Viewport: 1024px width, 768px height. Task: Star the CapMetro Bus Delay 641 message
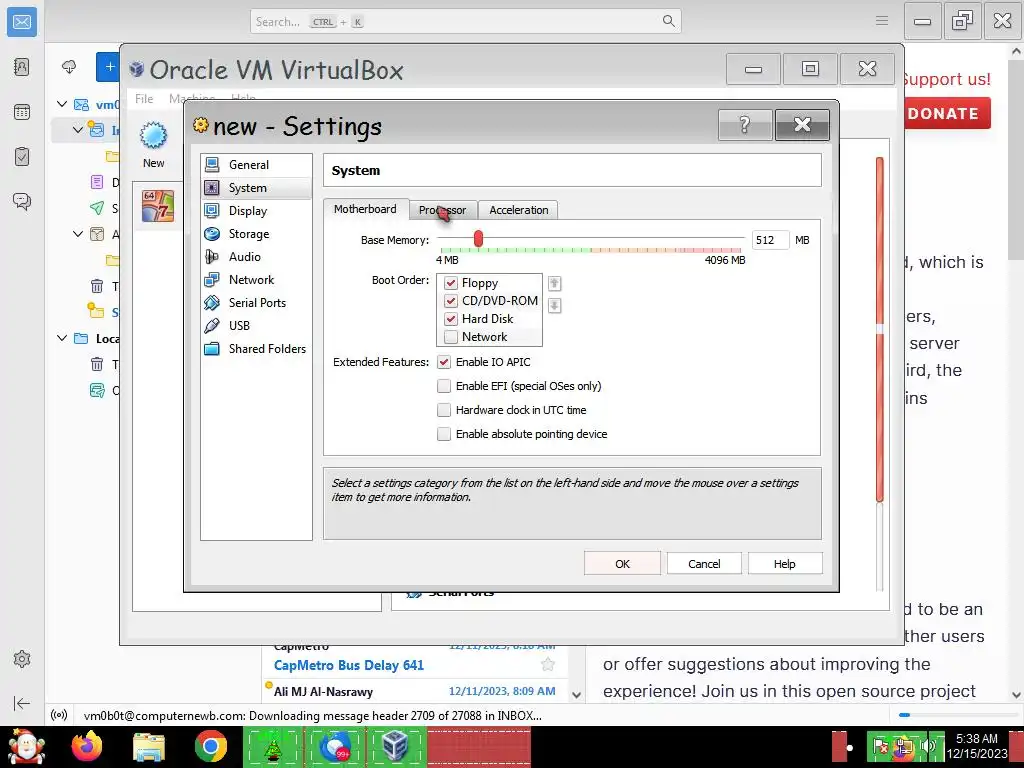coord(547,665)
